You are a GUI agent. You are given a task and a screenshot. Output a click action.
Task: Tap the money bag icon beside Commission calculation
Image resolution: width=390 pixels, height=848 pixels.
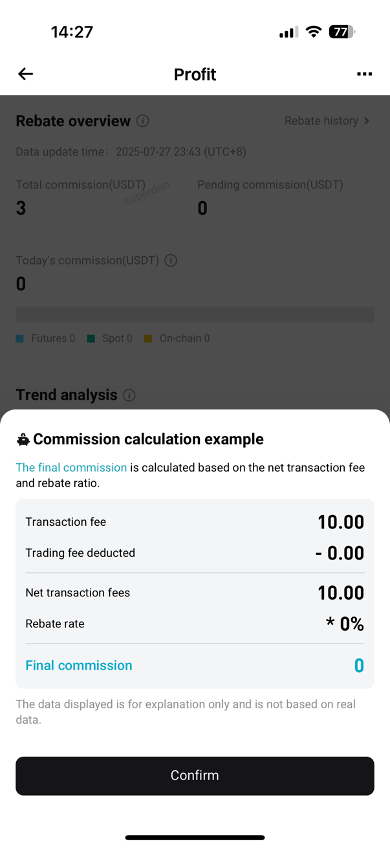point(23,439)
